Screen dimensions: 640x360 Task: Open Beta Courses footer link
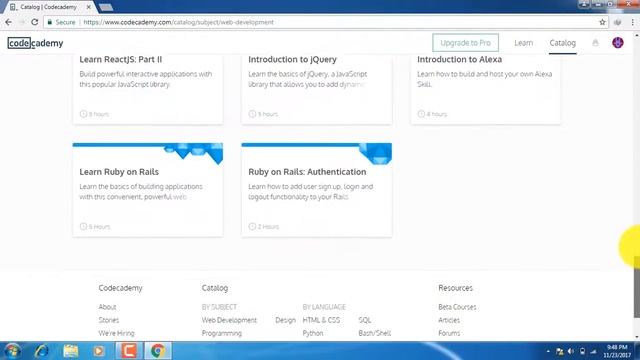point(457,307)
